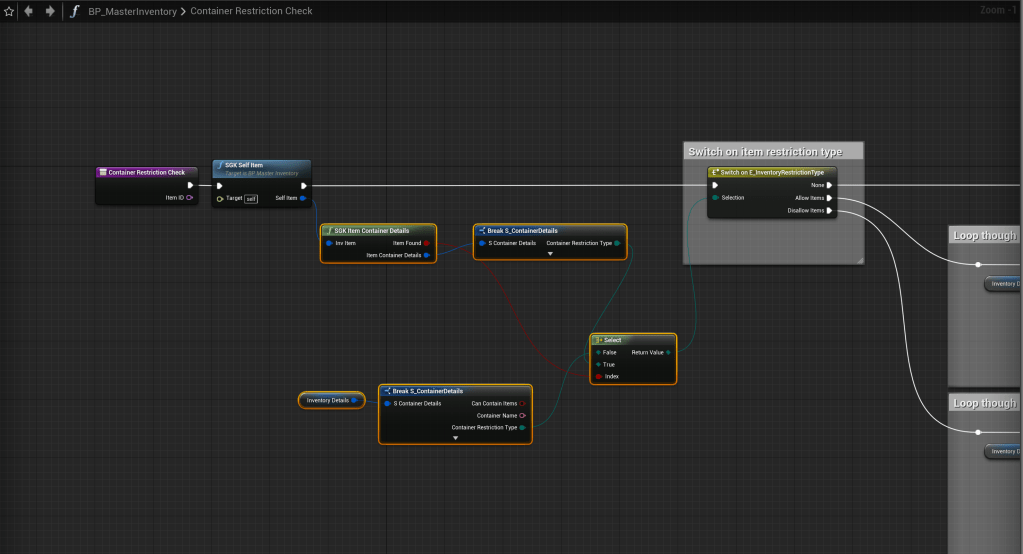Click the Select node's Return Value pin
This screenshot has height=554, width=1023.
point(668,352)
